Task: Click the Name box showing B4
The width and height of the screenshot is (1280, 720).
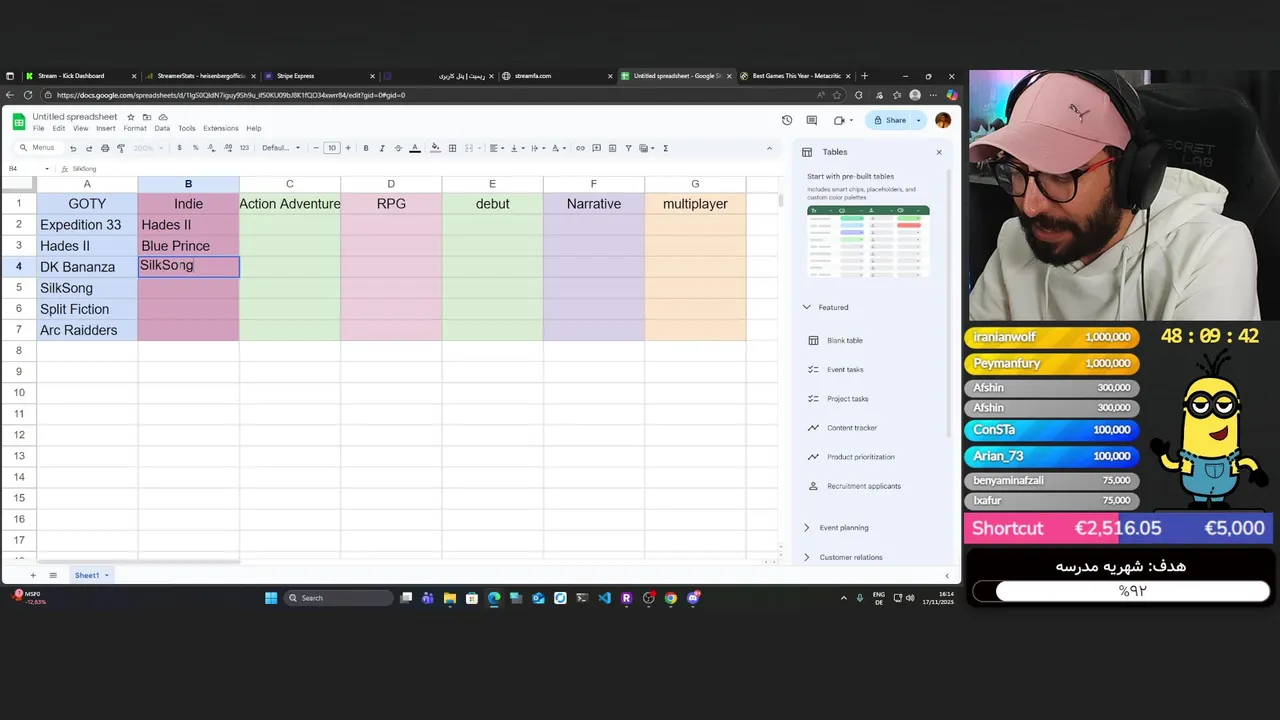Action: point(28,169)
